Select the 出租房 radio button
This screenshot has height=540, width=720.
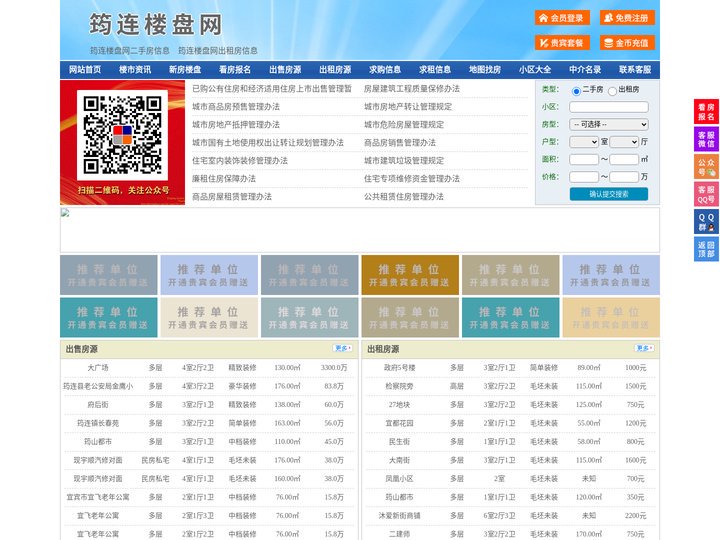pyautogui.click(x=612, y=91)
